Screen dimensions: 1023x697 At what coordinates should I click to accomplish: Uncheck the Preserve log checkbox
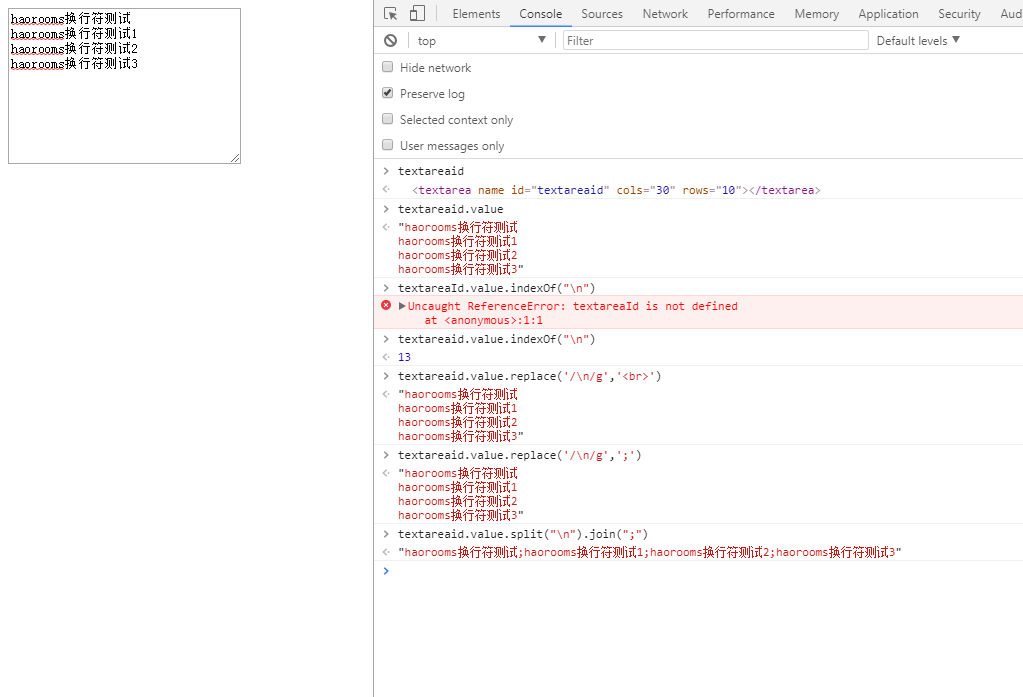(388, 93)
